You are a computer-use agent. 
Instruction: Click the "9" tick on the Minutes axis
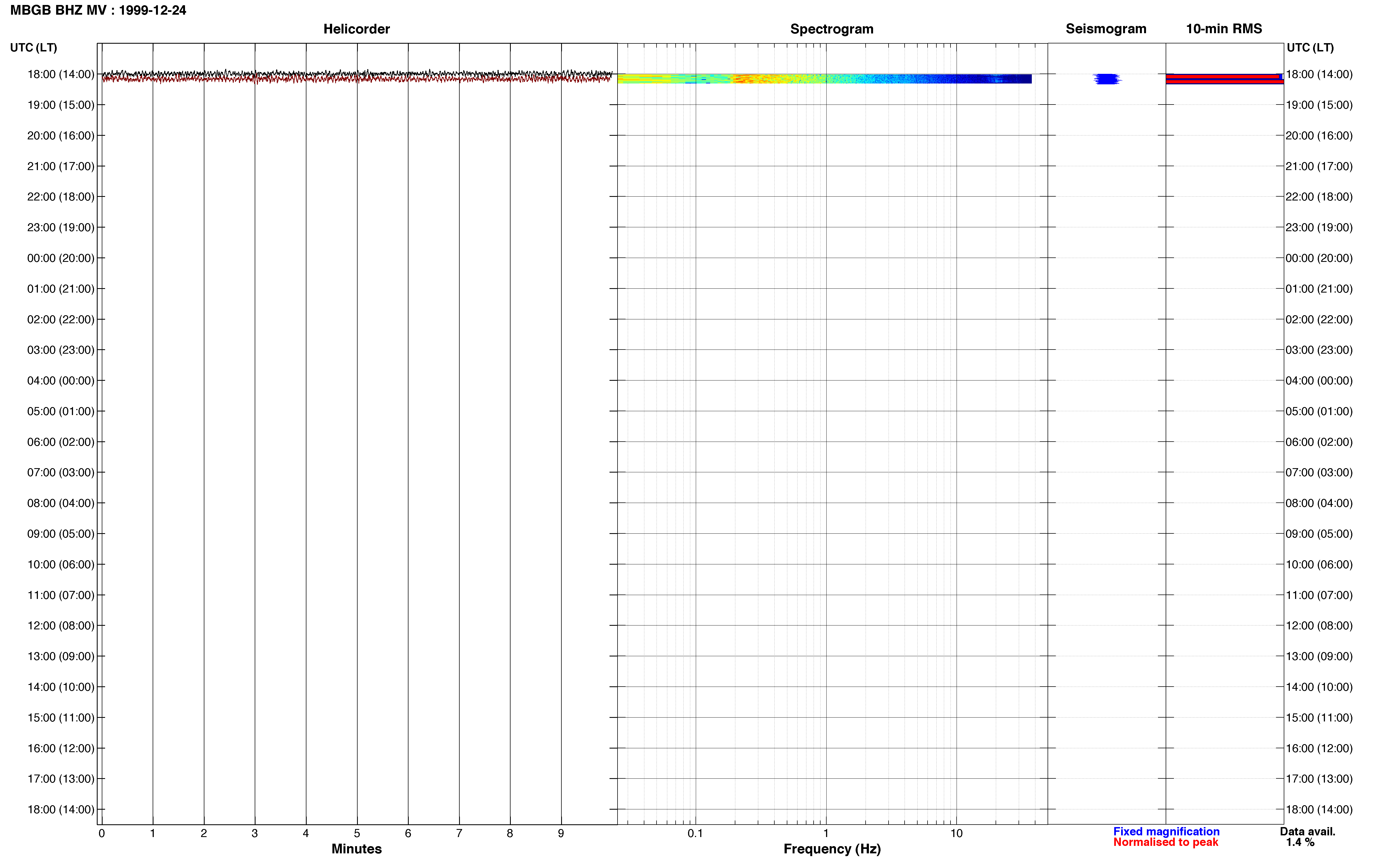pos(561,833)
